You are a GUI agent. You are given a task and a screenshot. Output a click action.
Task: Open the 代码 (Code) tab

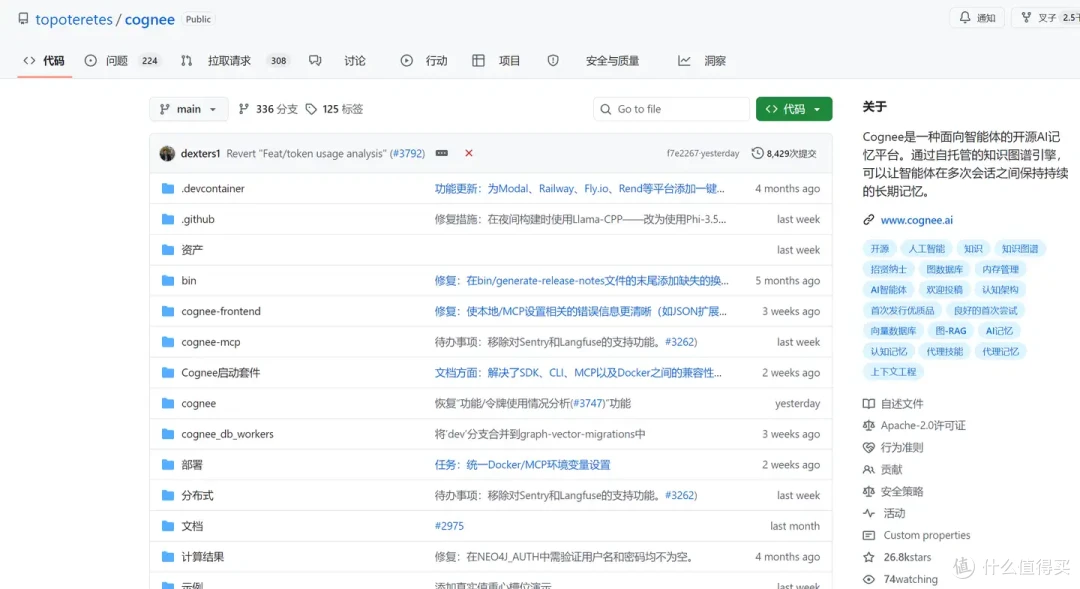pos(44,61)
